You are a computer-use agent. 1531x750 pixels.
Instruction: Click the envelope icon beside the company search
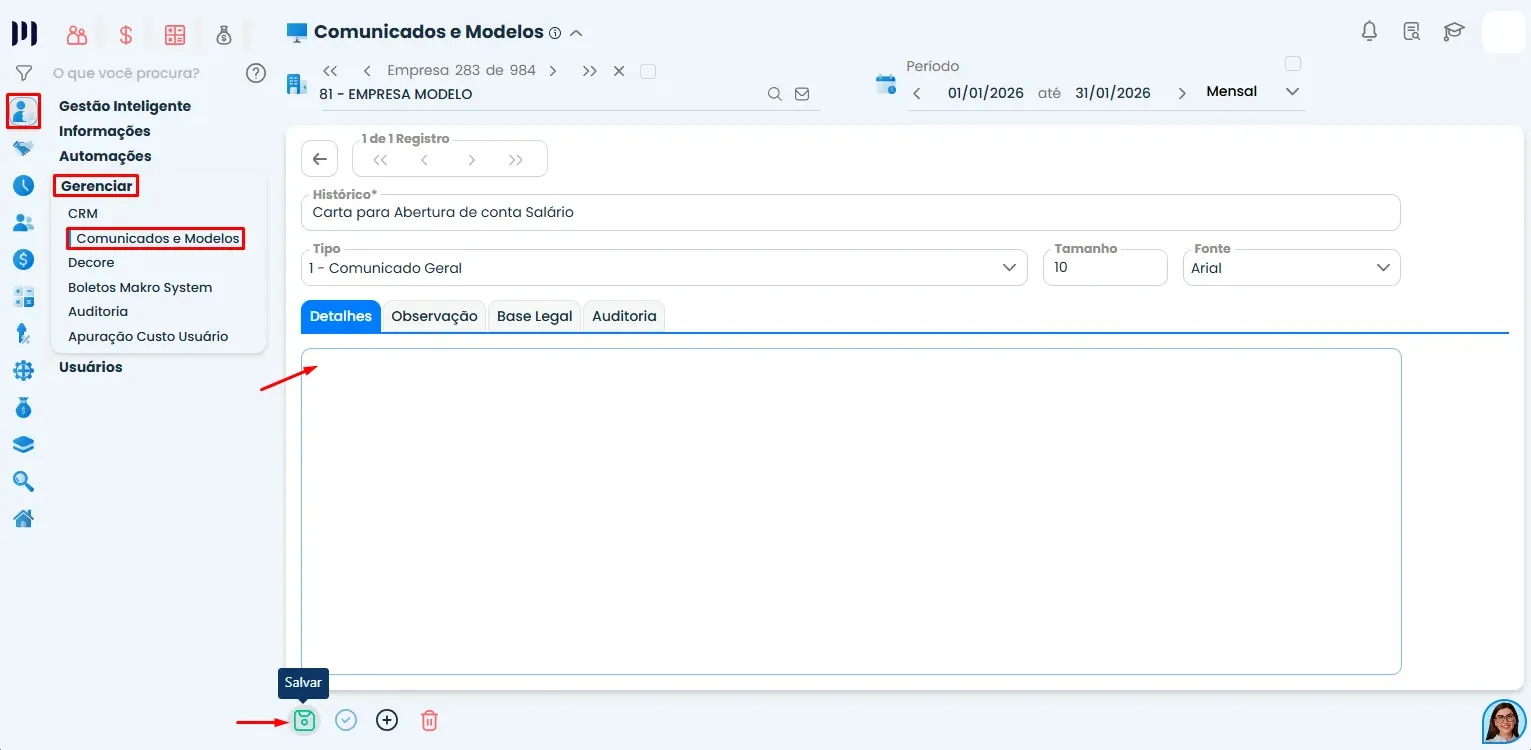pos(802,93)
